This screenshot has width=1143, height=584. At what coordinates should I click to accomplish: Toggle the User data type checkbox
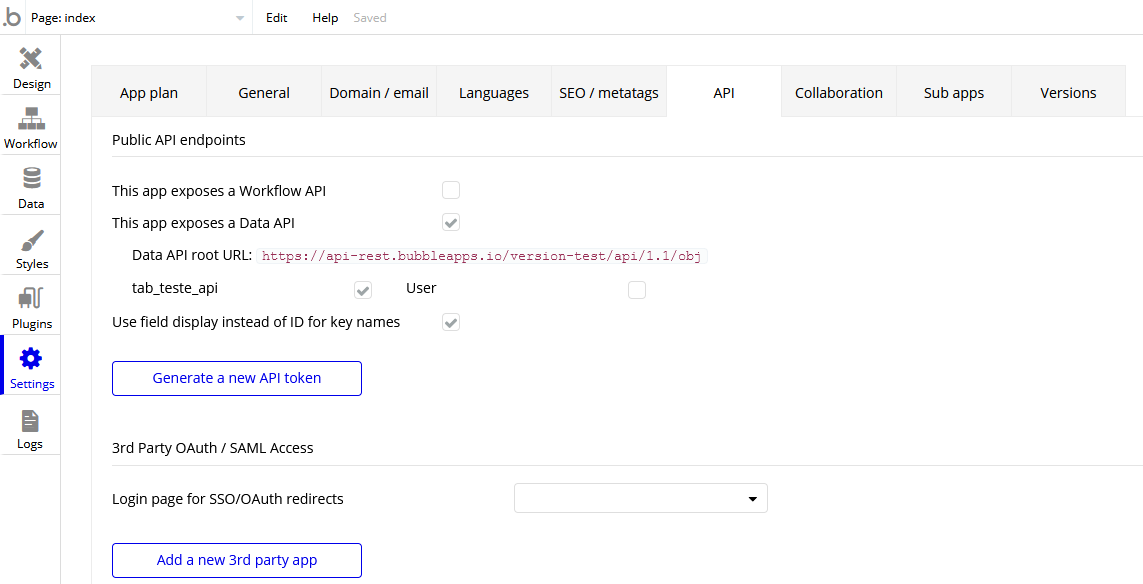coord(637,290)
